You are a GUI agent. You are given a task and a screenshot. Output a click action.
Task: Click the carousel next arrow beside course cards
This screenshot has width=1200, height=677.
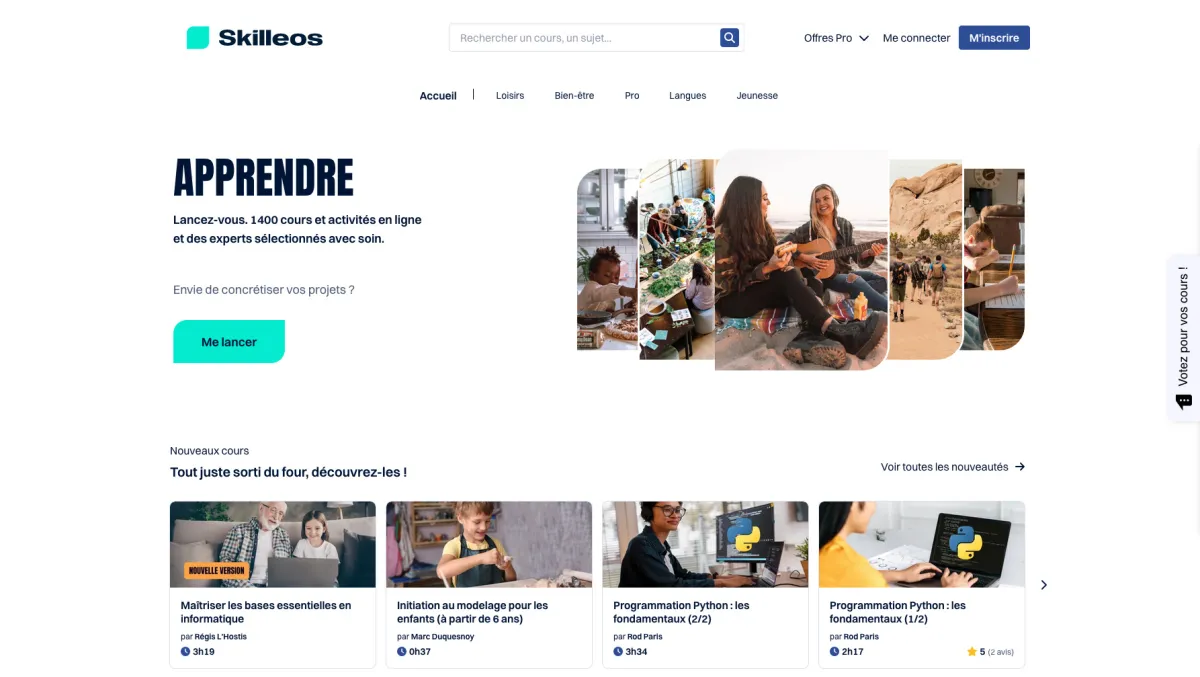(1044, 585)
